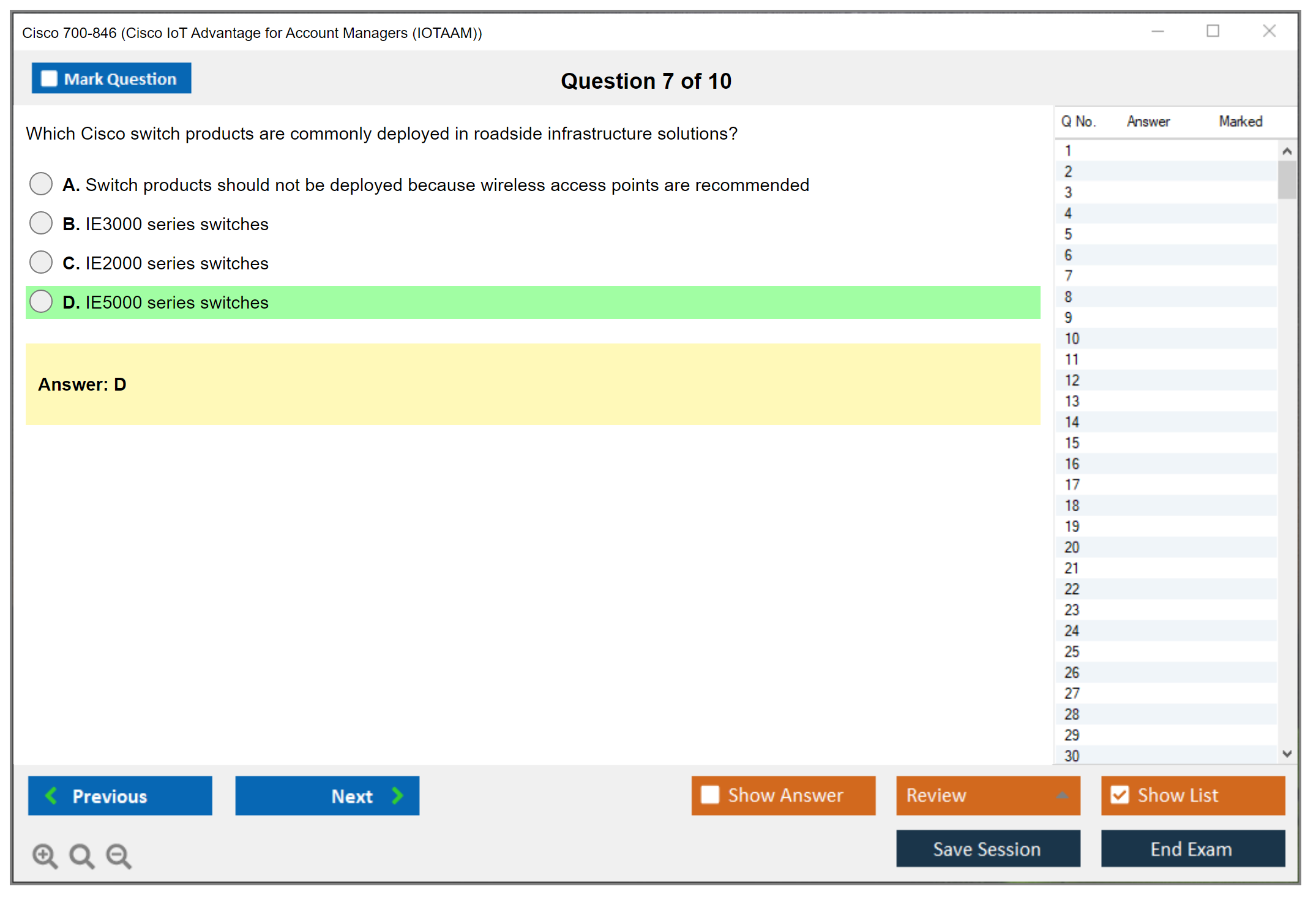Click the Save Session button

[x=987, y=849]
